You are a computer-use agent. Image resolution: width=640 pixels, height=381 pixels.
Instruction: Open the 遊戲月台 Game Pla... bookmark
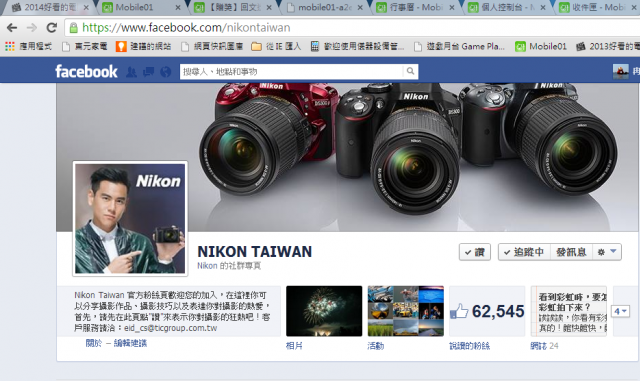459,46
